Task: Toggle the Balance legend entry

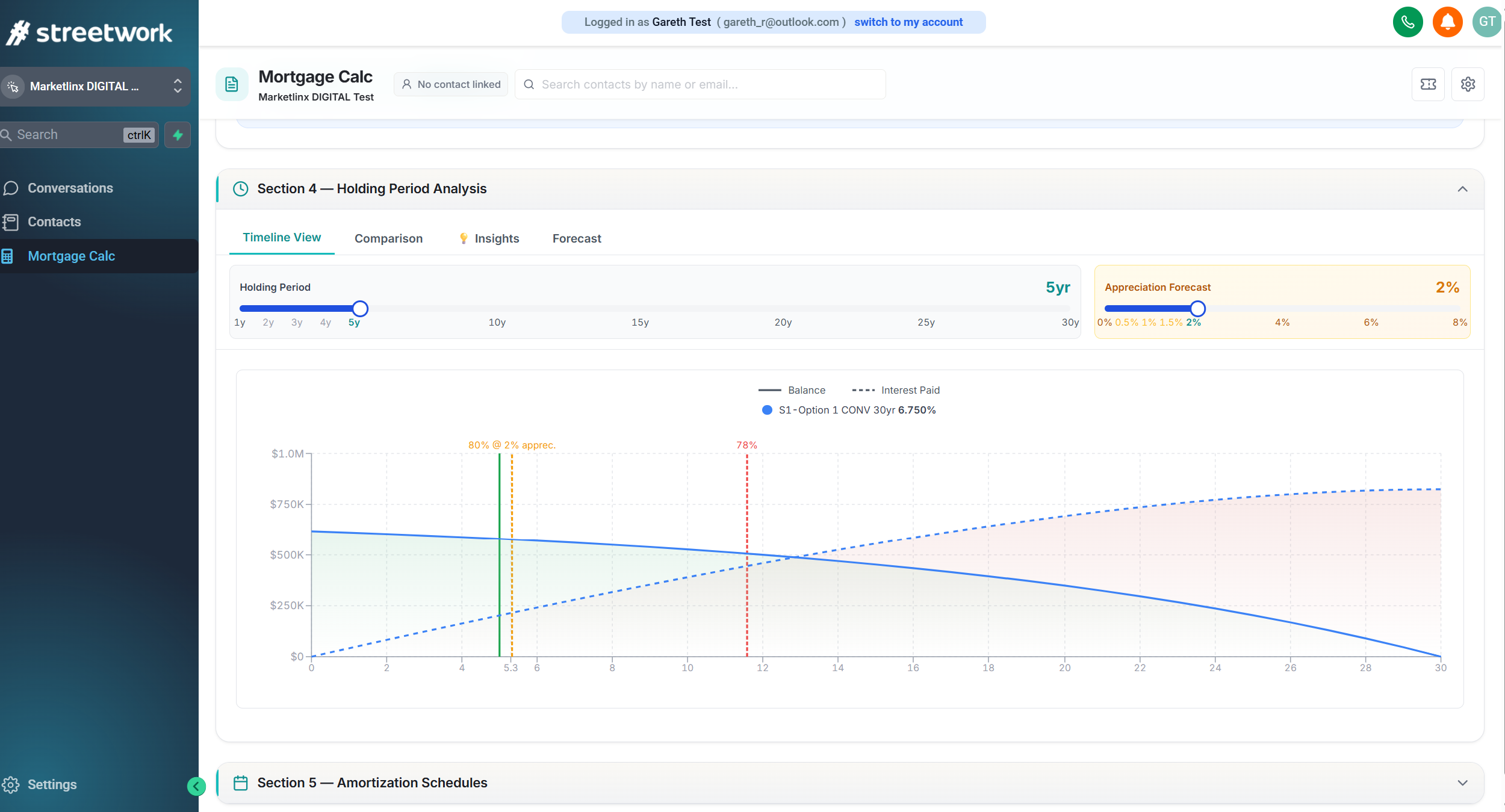Action: pyautogui.click(x=792, y=390)
